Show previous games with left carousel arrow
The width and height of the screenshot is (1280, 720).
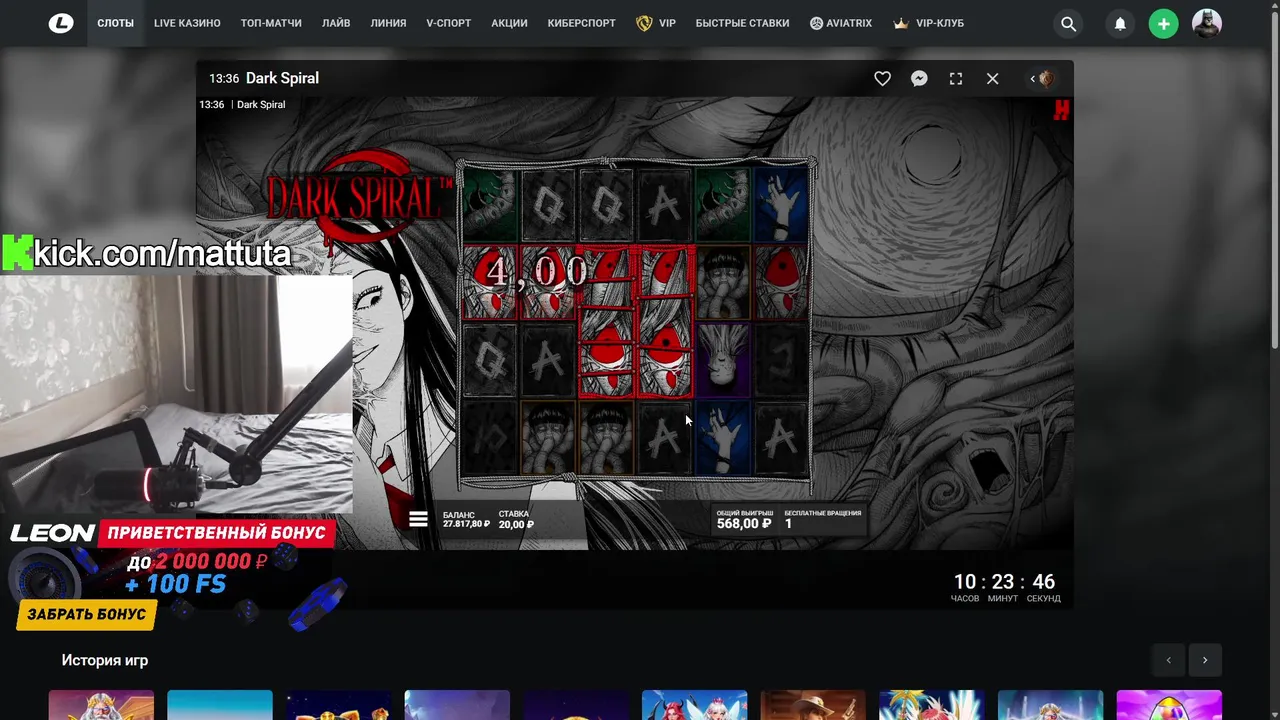tap(1168, 660)
